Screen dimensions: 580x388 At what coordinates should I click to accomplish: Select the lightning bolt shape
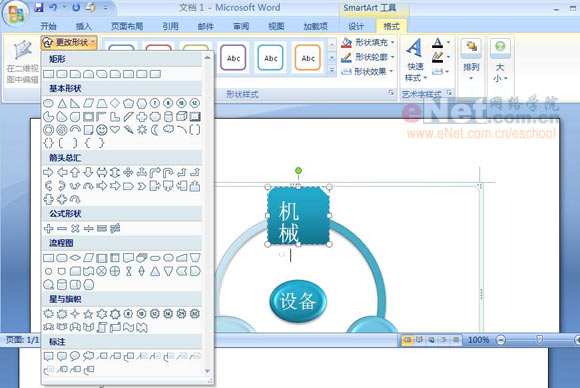[128, 130]
